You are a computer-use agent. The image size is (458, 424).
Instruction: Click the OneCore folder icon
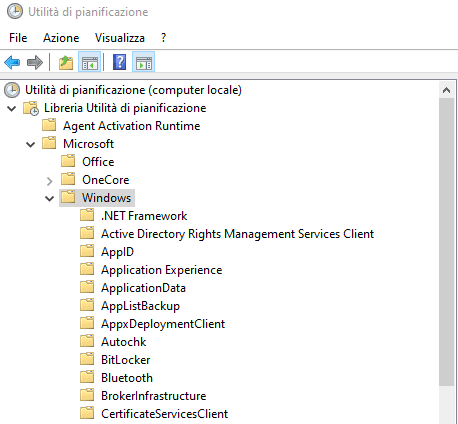tap(68, 179)
